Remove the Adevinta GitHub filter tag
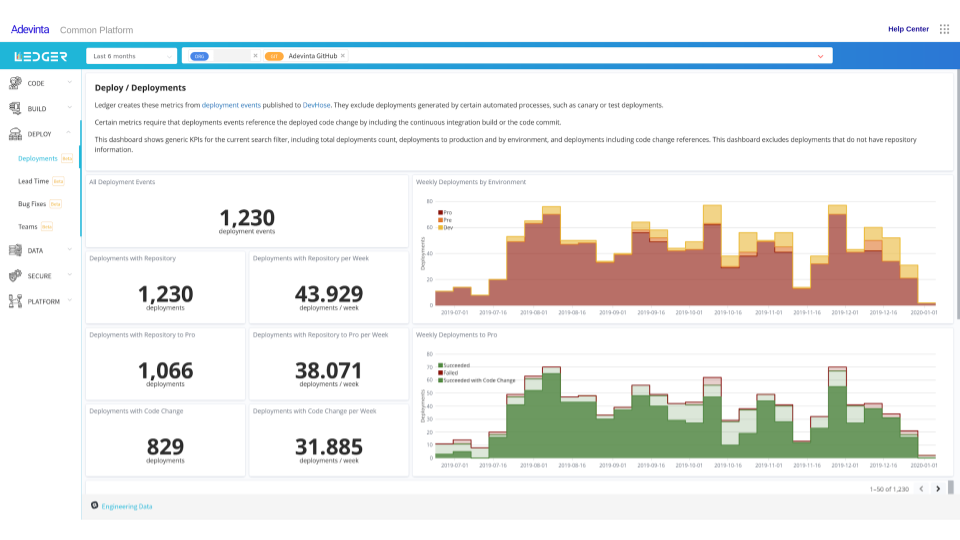960x540 pixels. tap(343, 56)
